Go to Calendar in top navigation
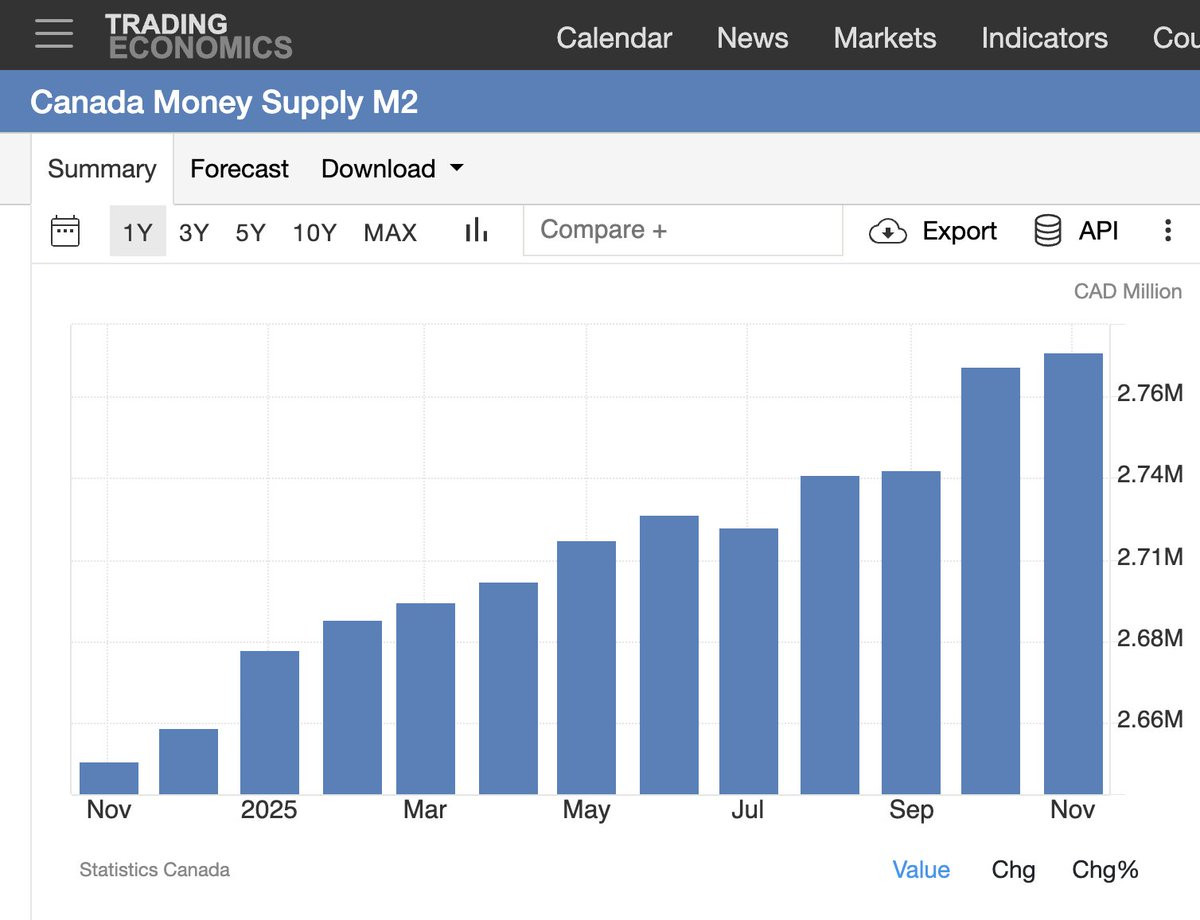 coord(614,38)
